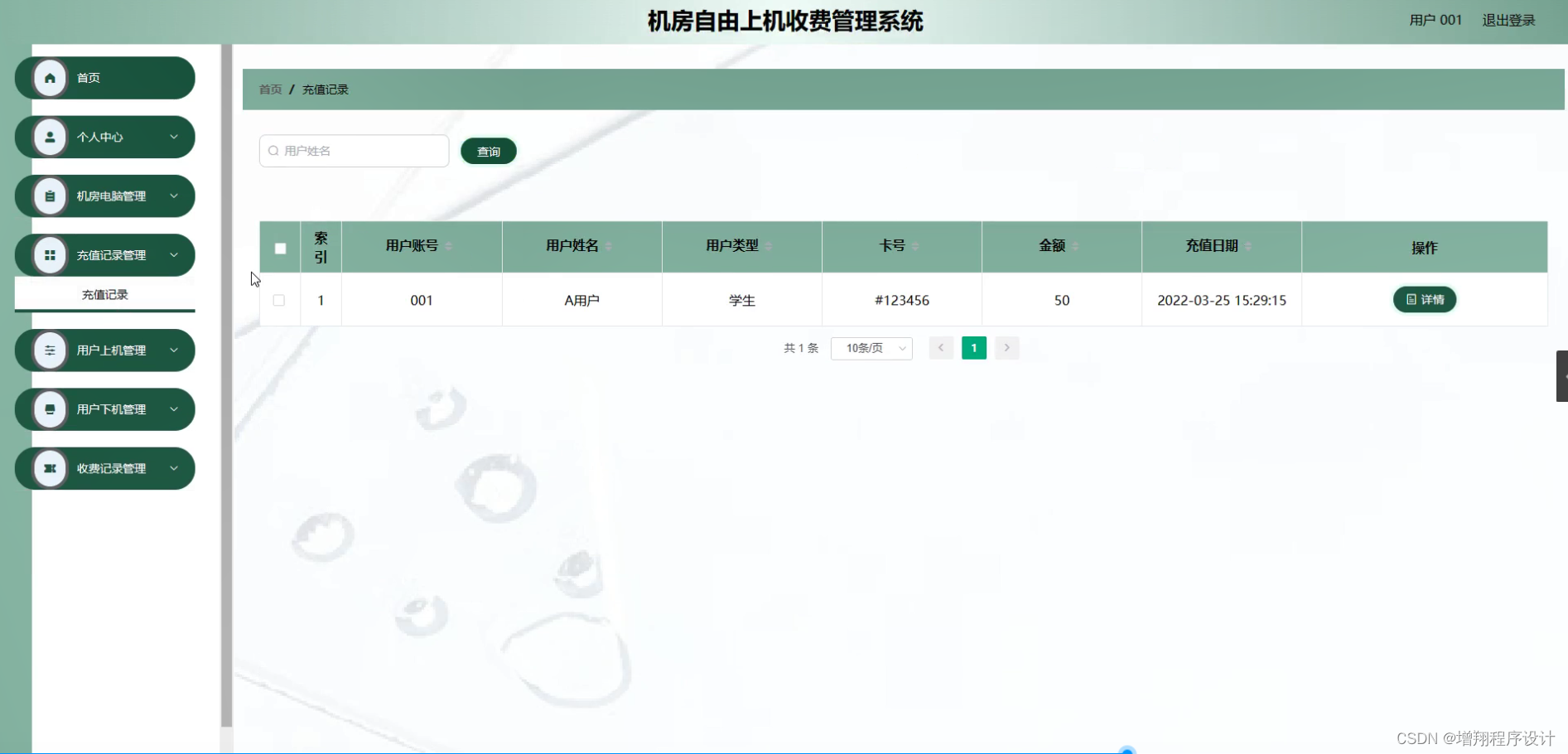Click 退出登录 in the top bar
Screen dimensions: 1568x754
point(1508,20)
